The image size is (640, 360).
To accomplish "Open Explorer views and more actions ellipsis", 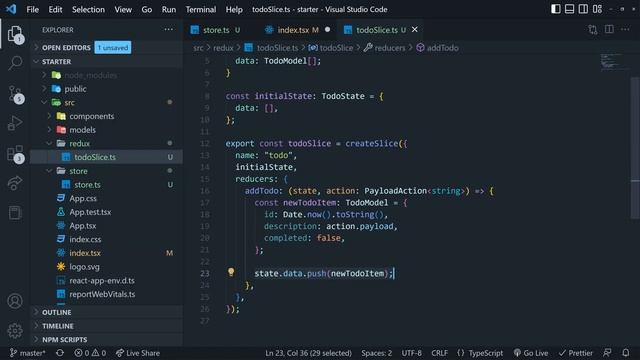I will (169, 29).
